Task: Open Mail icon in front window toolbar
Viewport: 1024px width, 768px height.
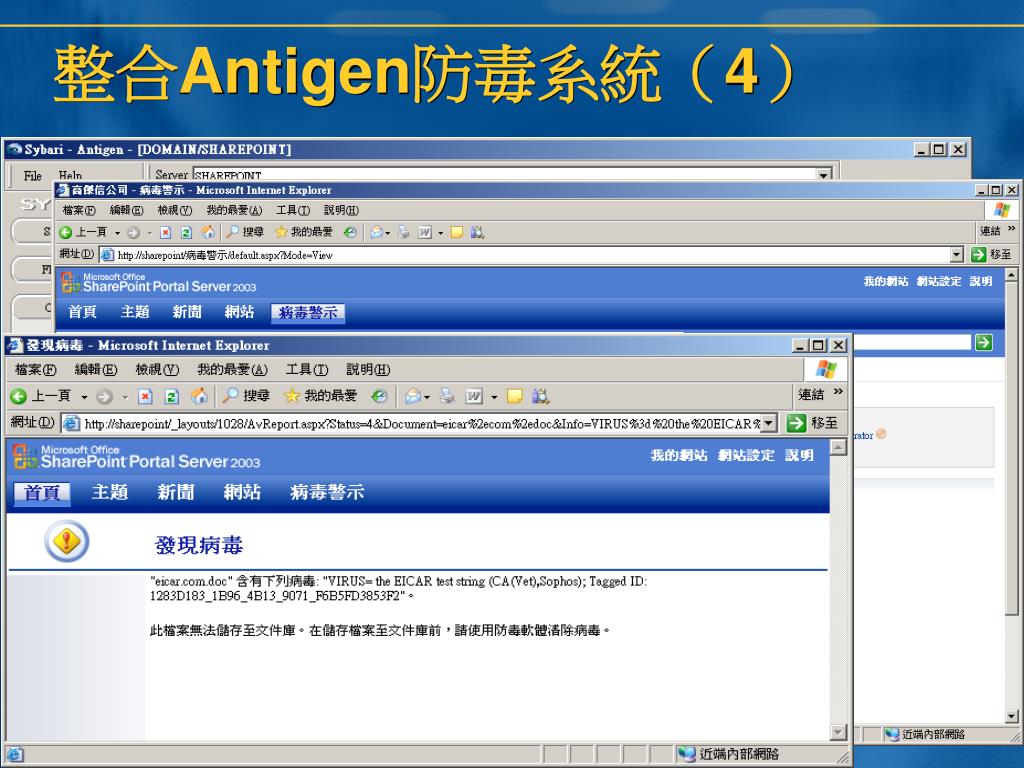Action: click(413, 396)
